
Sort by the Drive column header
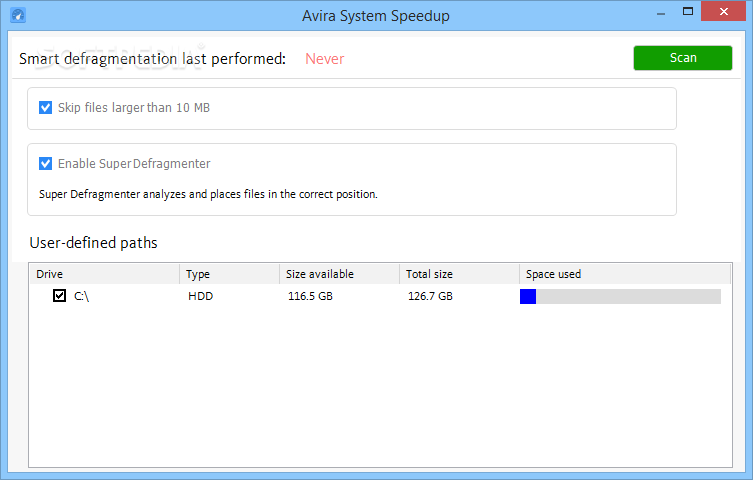pos(105,274)
